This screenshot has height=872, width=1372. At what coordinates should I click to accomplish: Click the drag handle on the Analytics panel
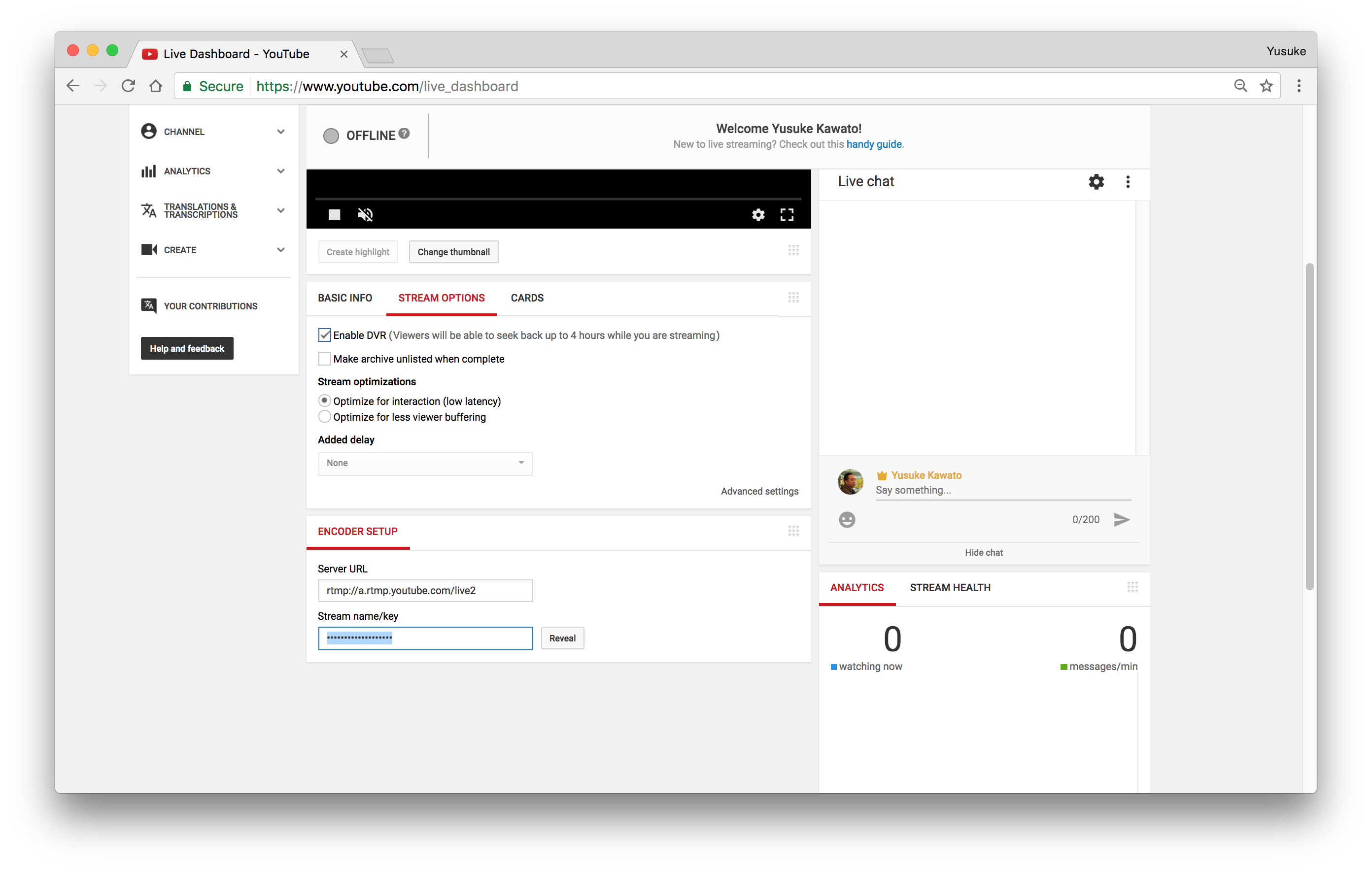1132,587
